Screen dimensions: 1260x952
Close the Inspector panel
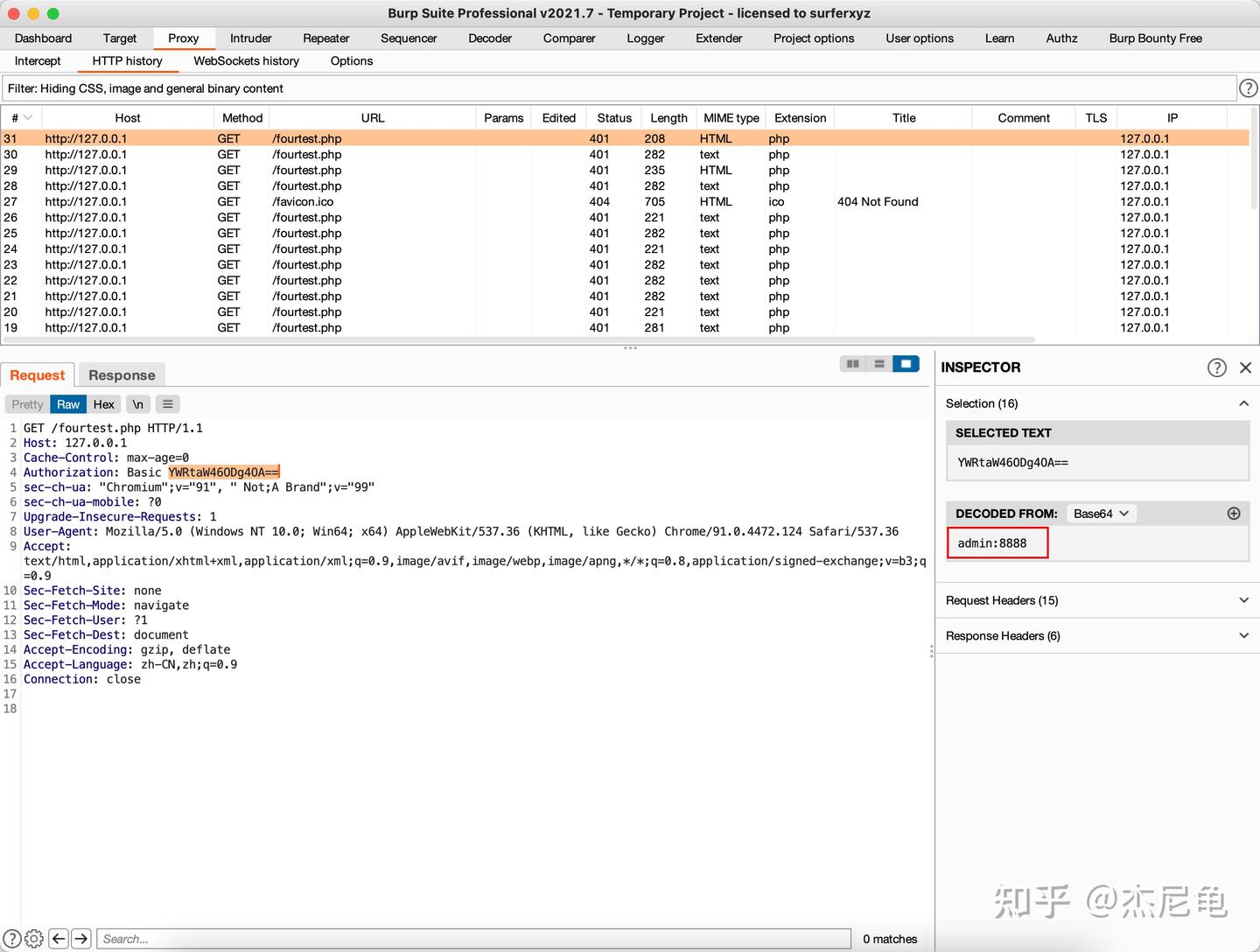tap(1246, 367)
